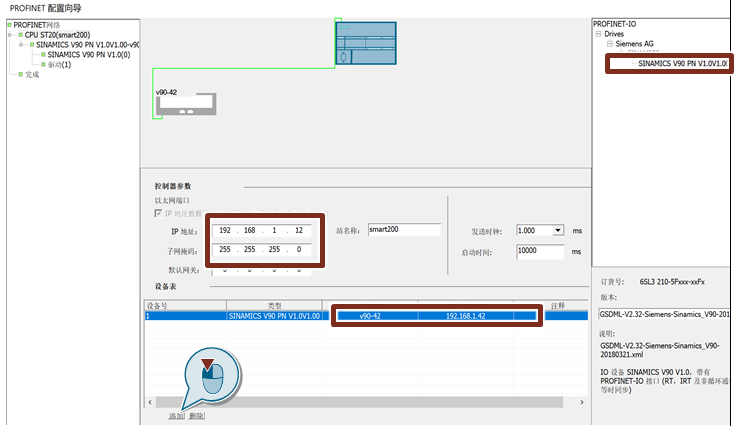
Task: Click the 0 octet of the subnet mask
Action: [299, 249]
